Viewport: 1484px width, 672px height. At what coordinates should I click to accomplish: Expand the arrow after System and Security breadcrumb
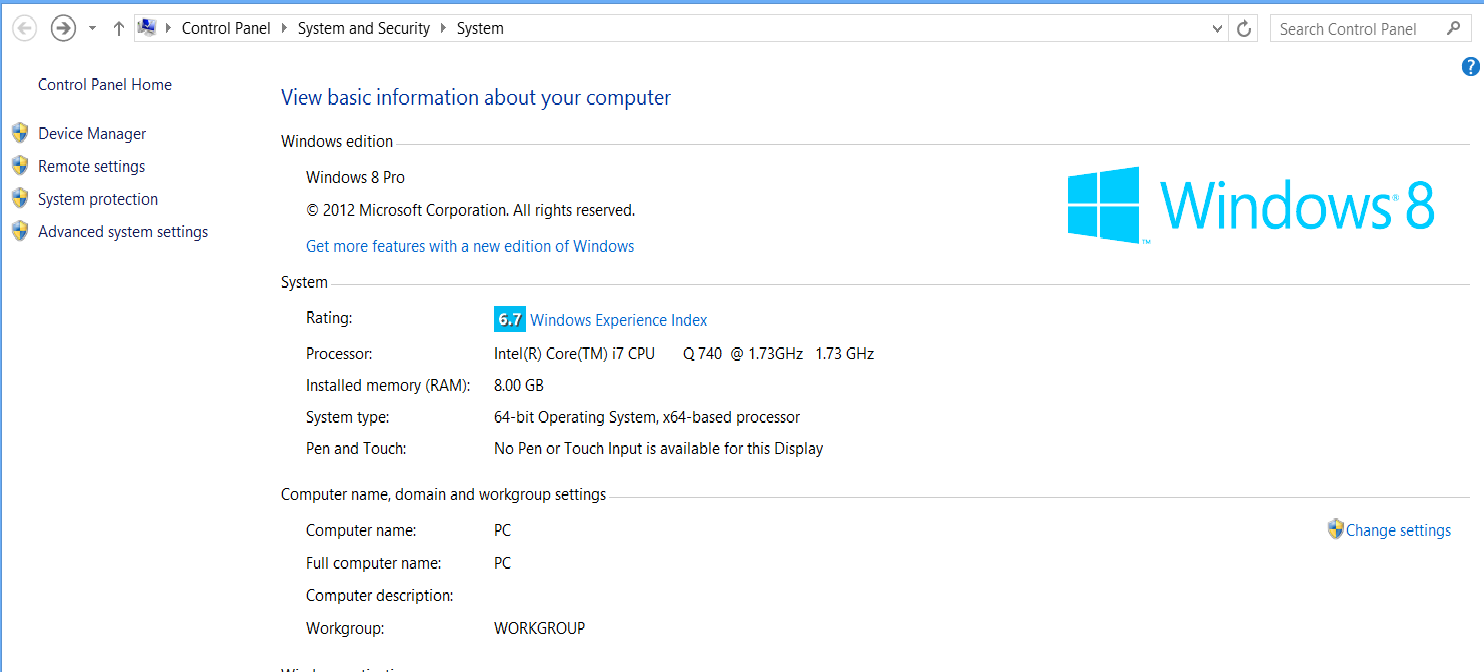click(x=443, y=29)
